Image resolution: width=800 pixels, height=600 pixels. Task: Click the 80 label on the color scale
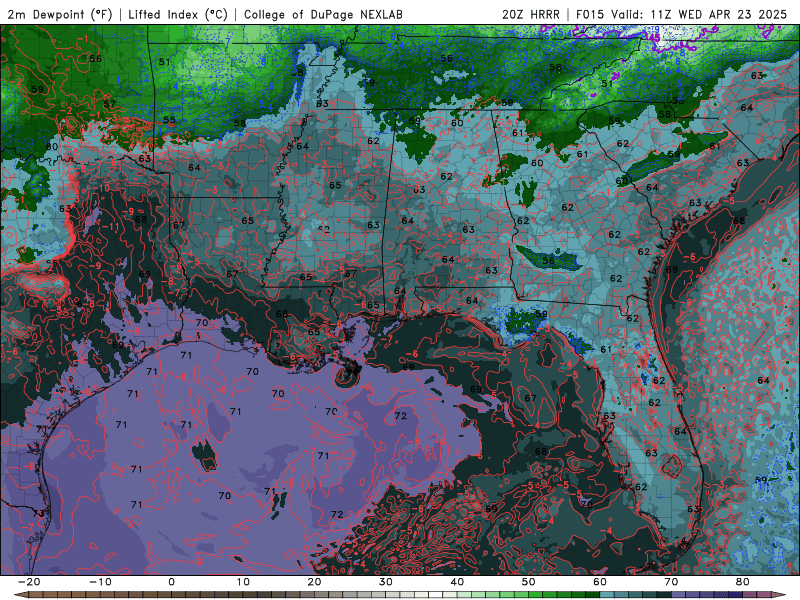point(743,582)
